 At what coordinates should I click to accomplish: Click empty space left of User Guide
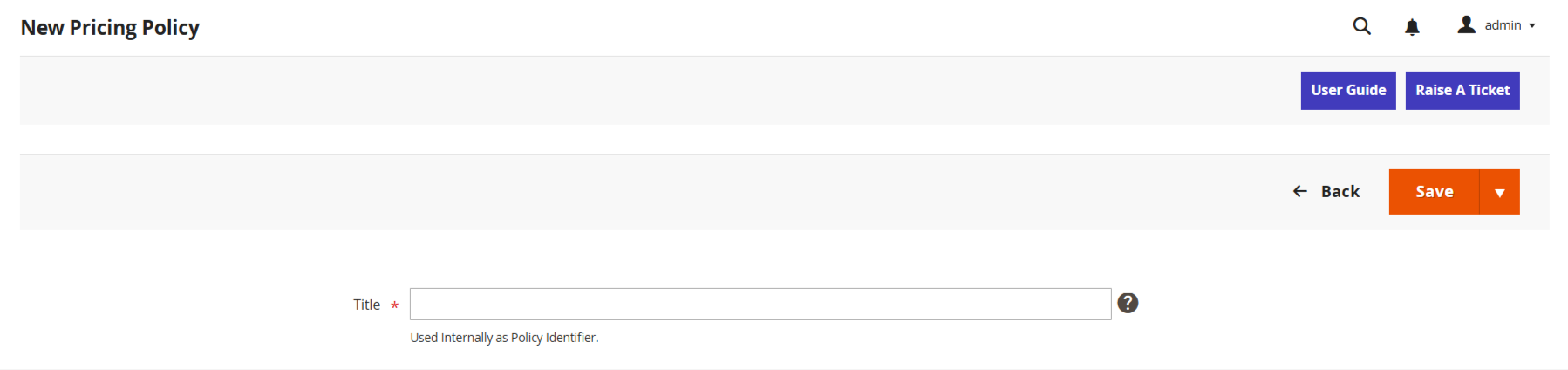pyautogui.click(x=698, y=91)
